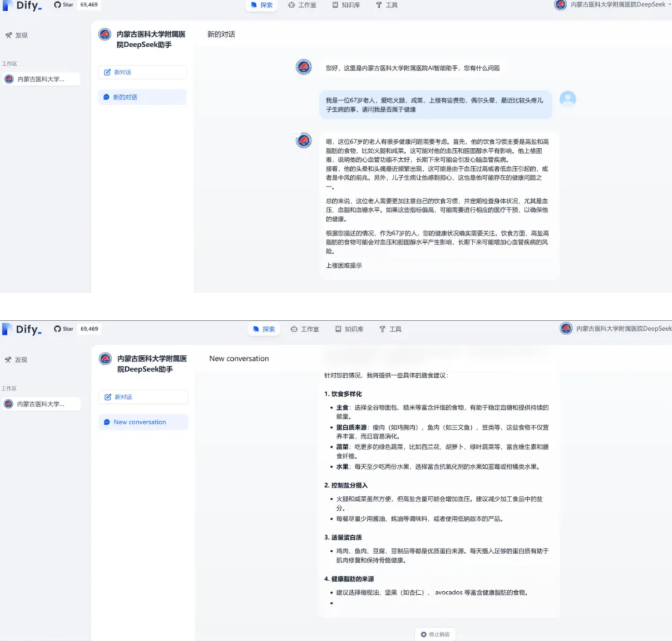Click the assistant greeting message bubble
Viewport: 672px width, 641px height.
[x=412, y=68]
